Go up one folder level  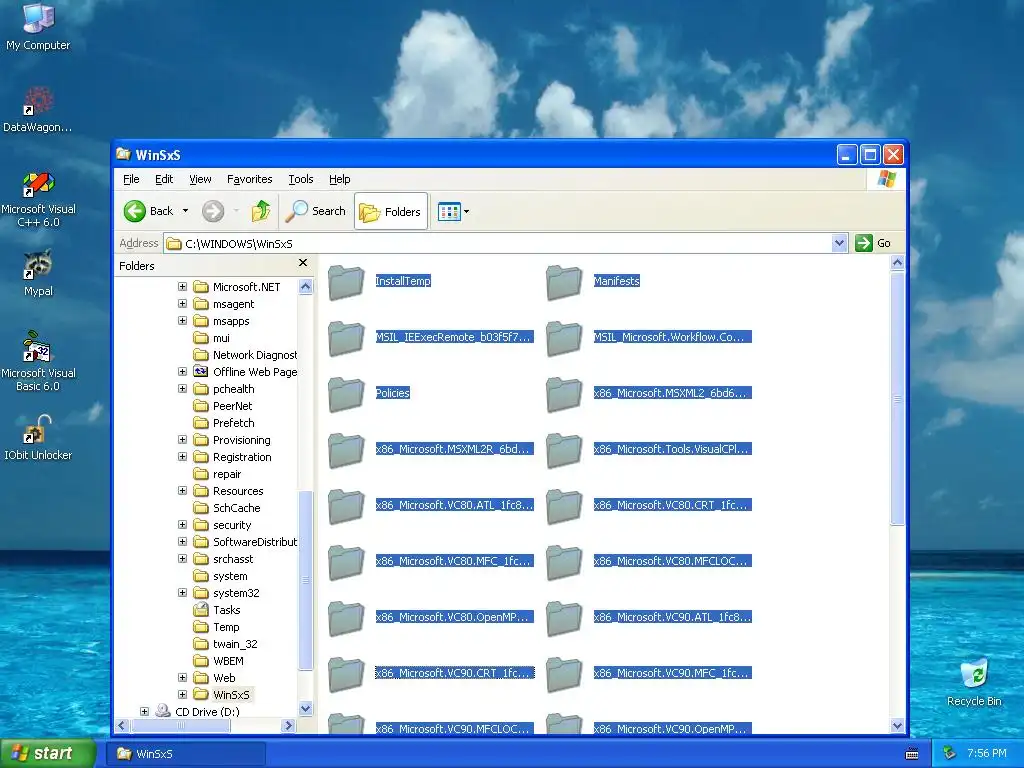pyautogui.click(x=261, y=211)
